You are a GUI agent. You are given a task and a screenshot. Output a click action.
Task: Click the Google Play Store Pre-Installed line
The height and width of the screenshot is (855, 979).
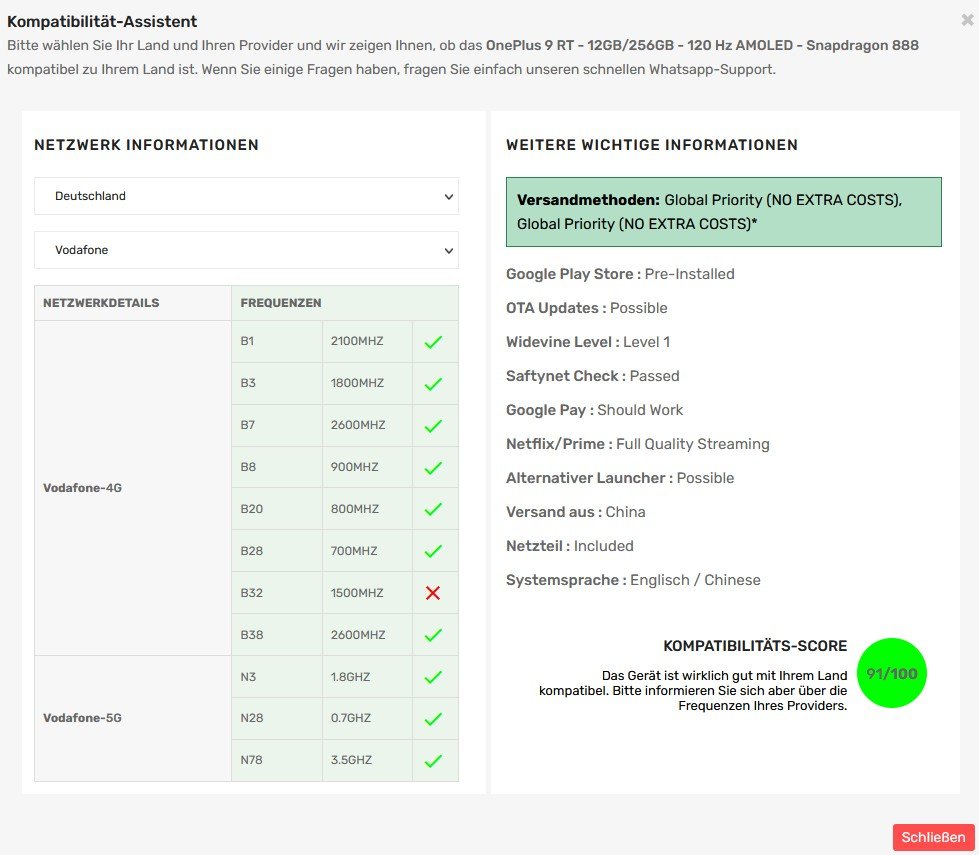click(620, 274)
